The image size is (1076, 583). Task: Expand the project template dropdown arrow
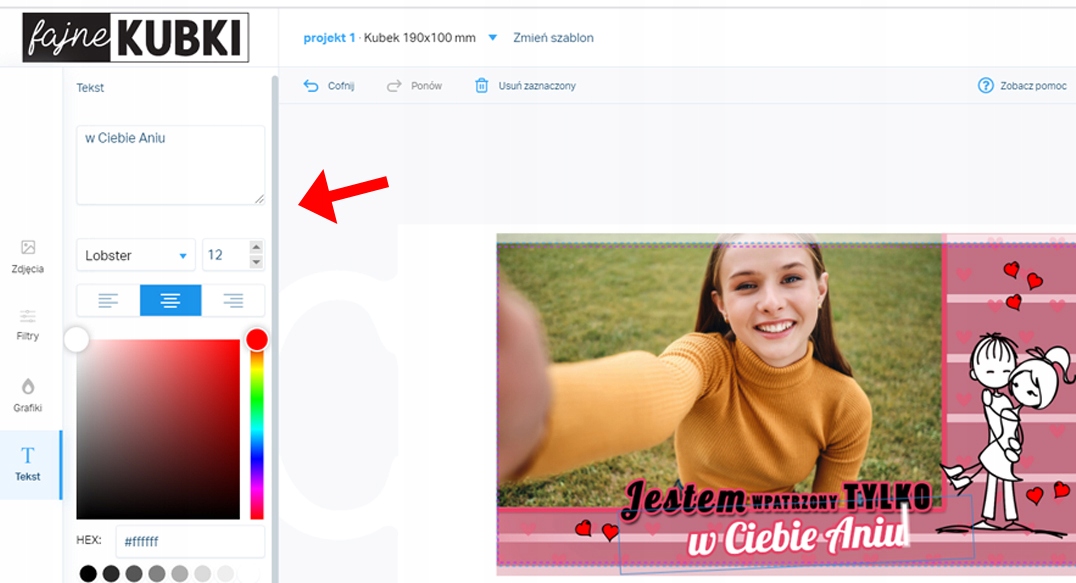493,38
